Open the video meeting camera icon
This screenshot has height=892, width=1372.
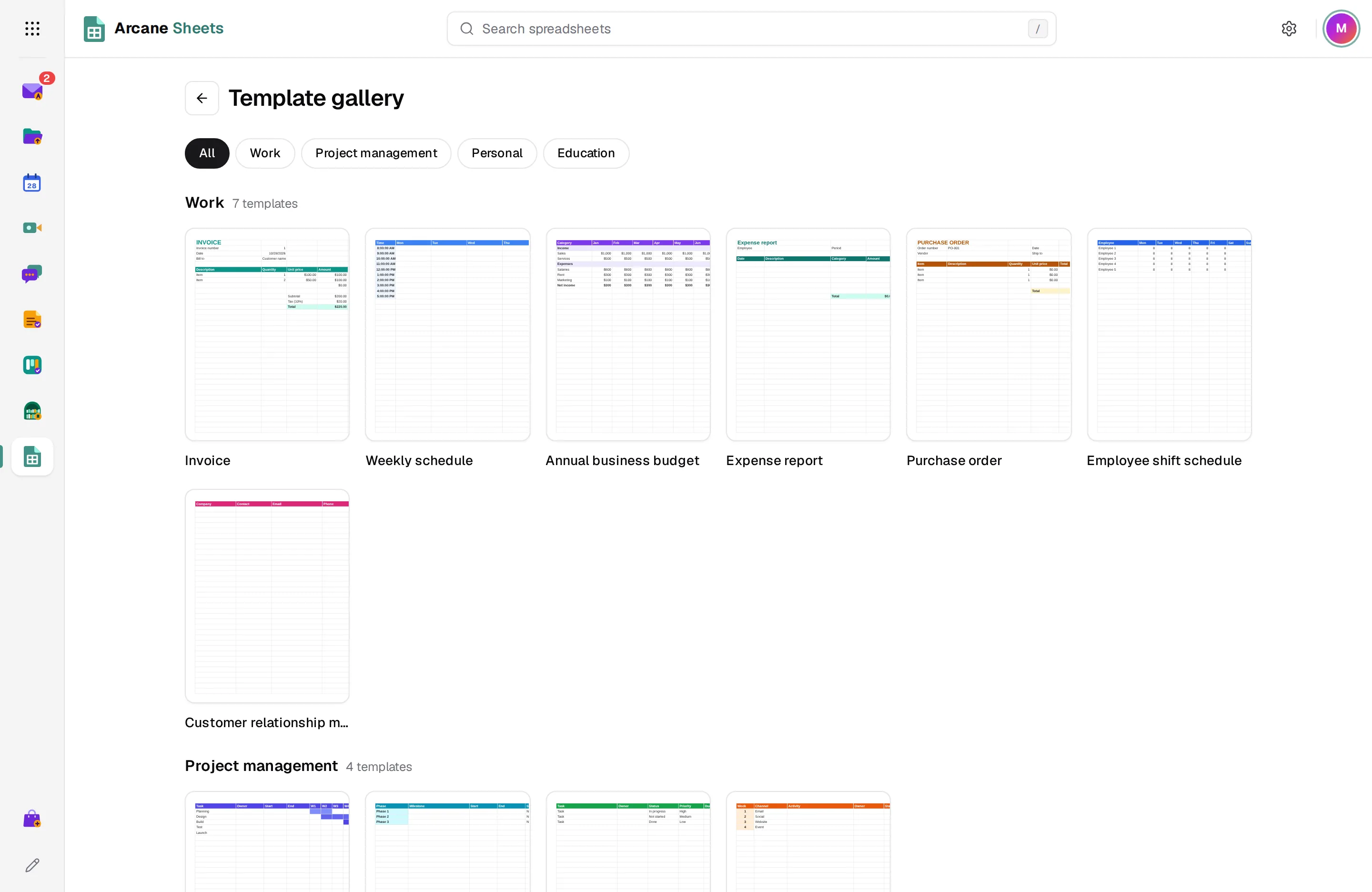pos(32,228)
